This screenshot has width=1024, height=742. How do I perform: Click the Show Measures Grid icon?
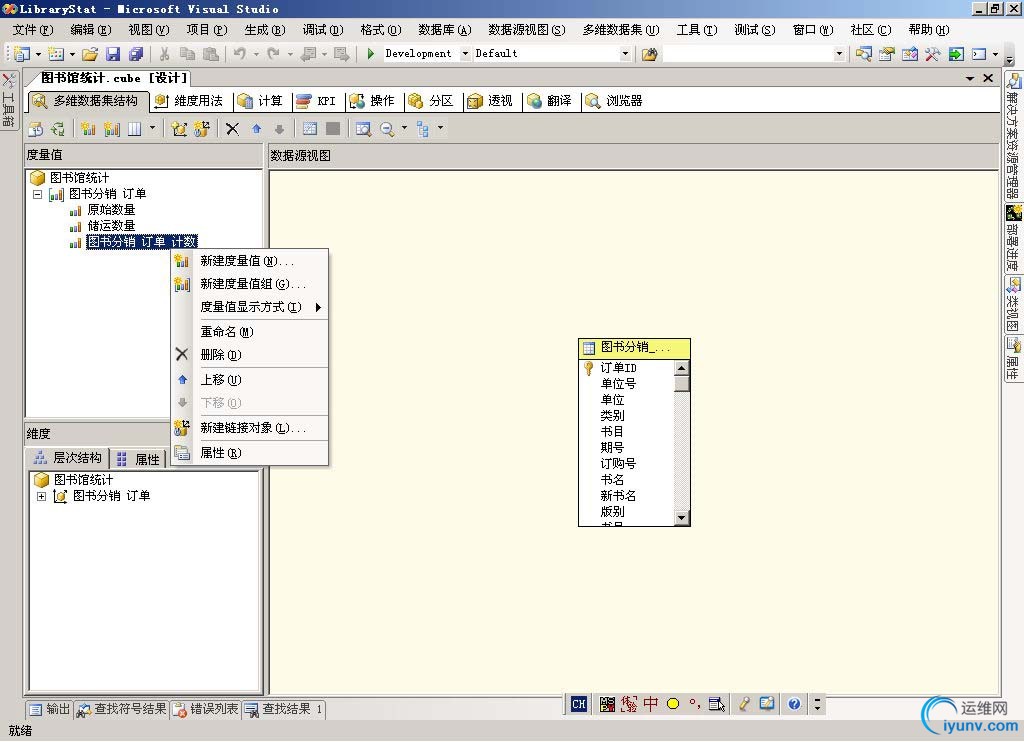[x=135, y=129]
